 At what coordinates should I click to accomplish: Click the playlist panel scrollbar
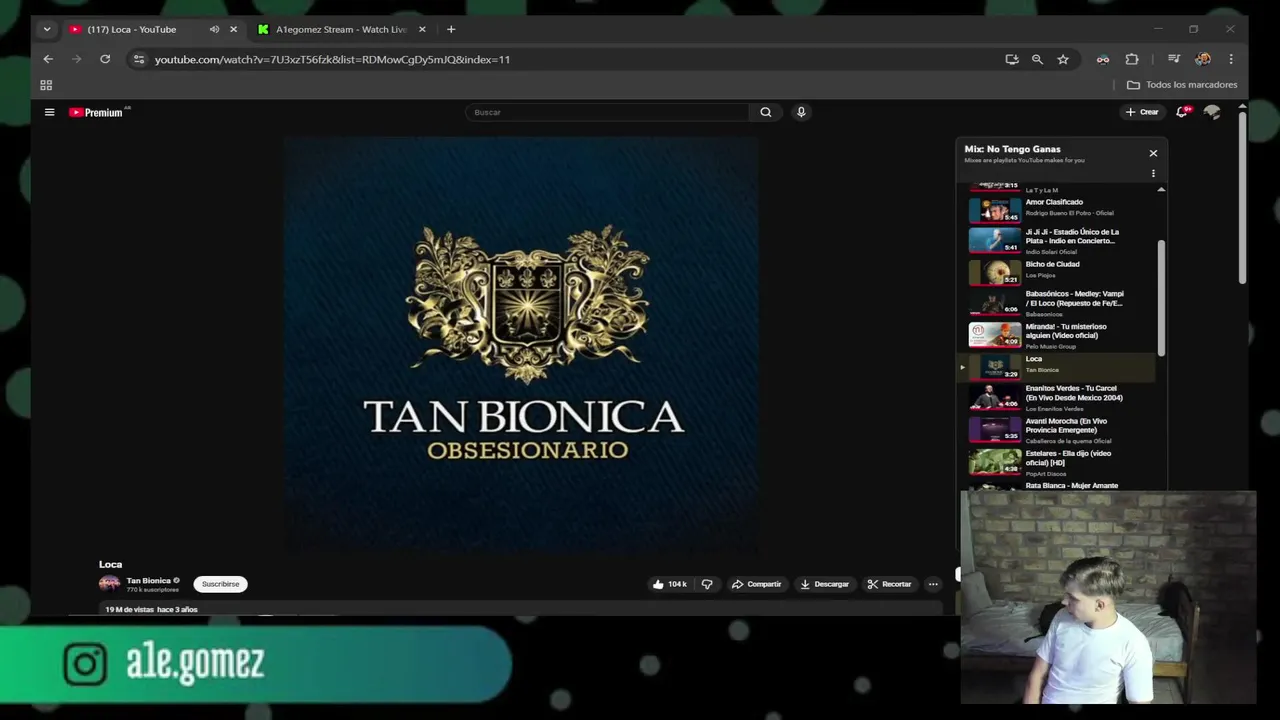[x=1161, y=298]
